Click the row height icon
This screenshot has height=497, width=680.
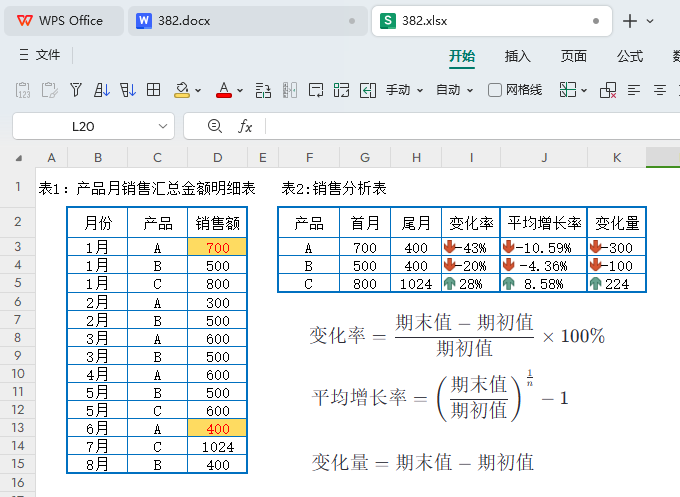pos(263,90)
